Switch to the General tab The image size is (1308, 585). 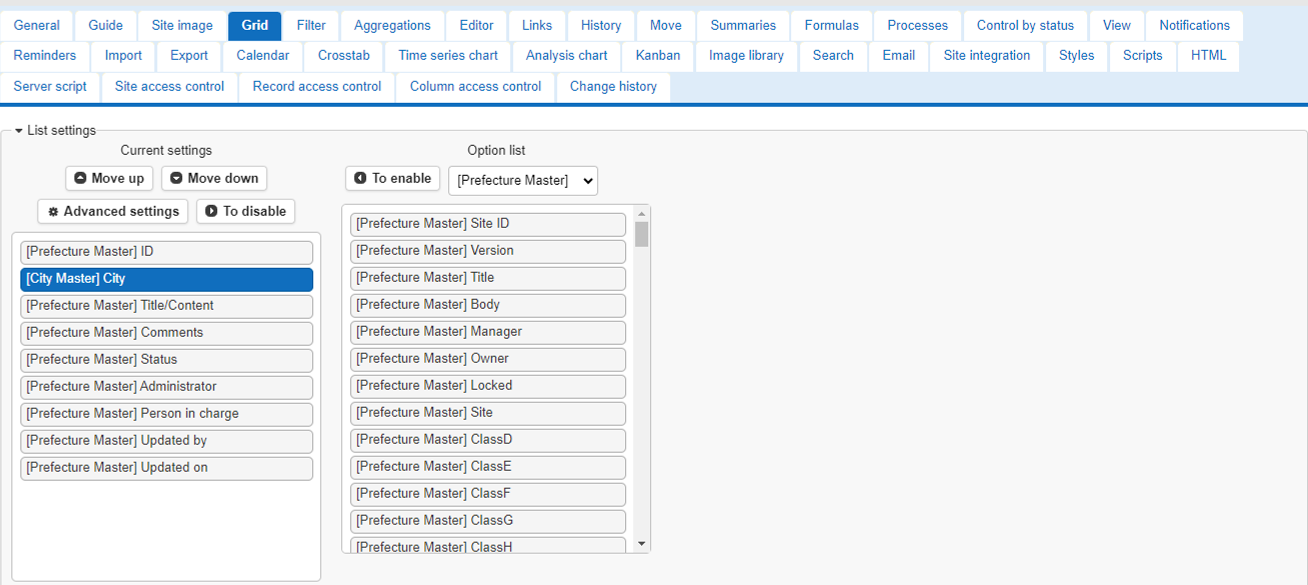pyautogui.click(x=37, y=25)
